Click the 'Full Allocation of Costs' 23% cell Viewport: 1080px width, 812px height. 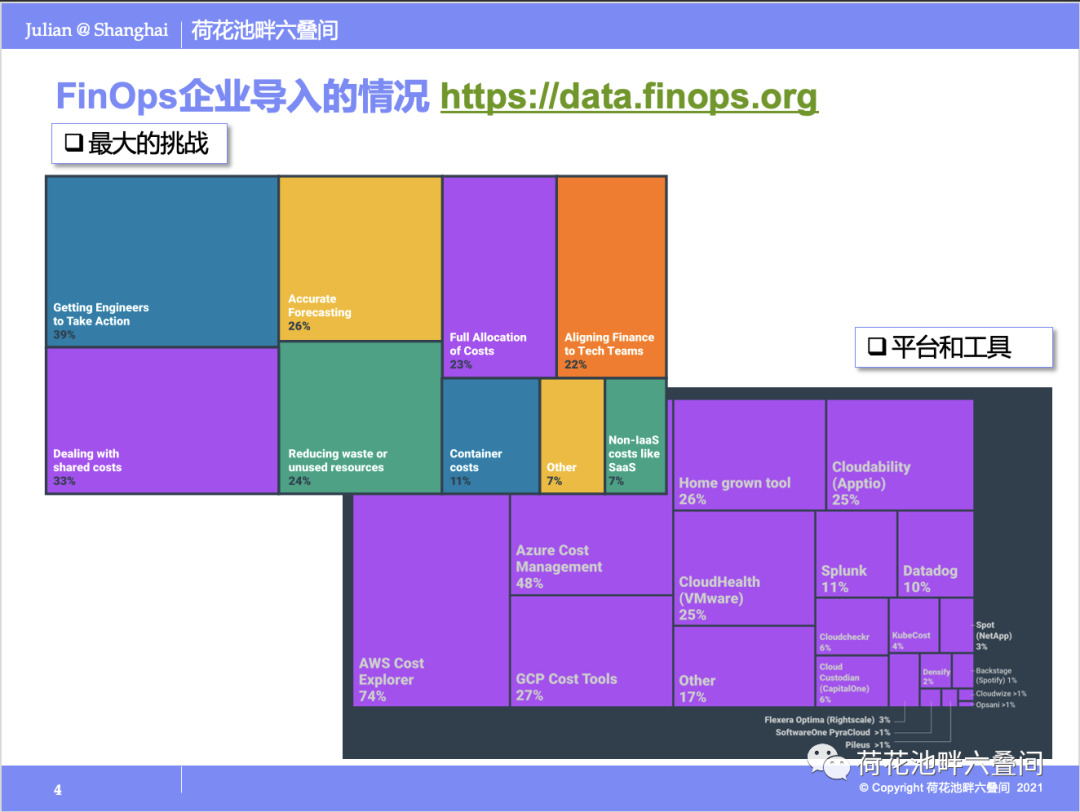click(x=499, y=277)
